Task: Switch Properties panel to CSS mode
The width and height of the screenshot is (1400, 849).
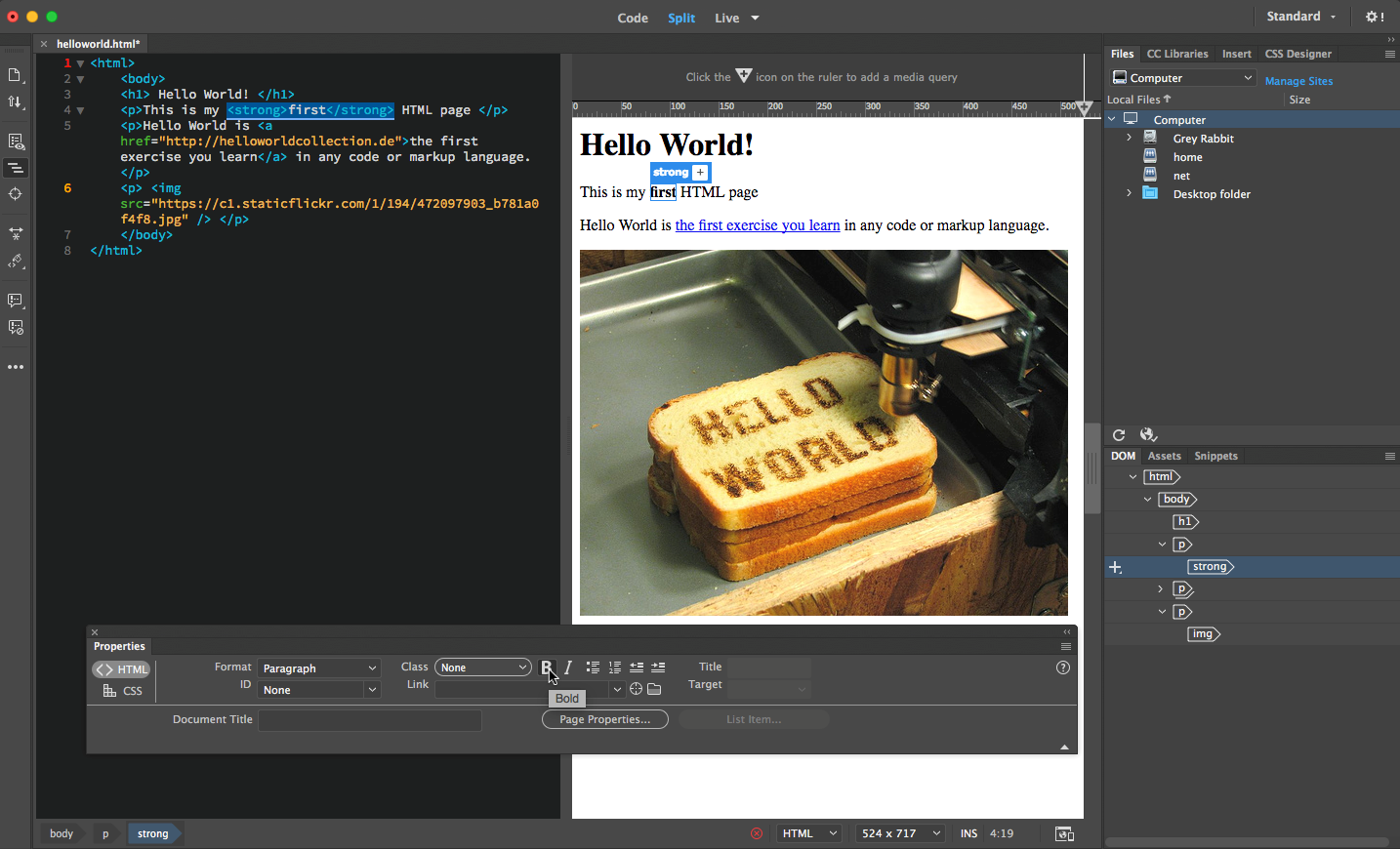Action: (x=123, y=691)
